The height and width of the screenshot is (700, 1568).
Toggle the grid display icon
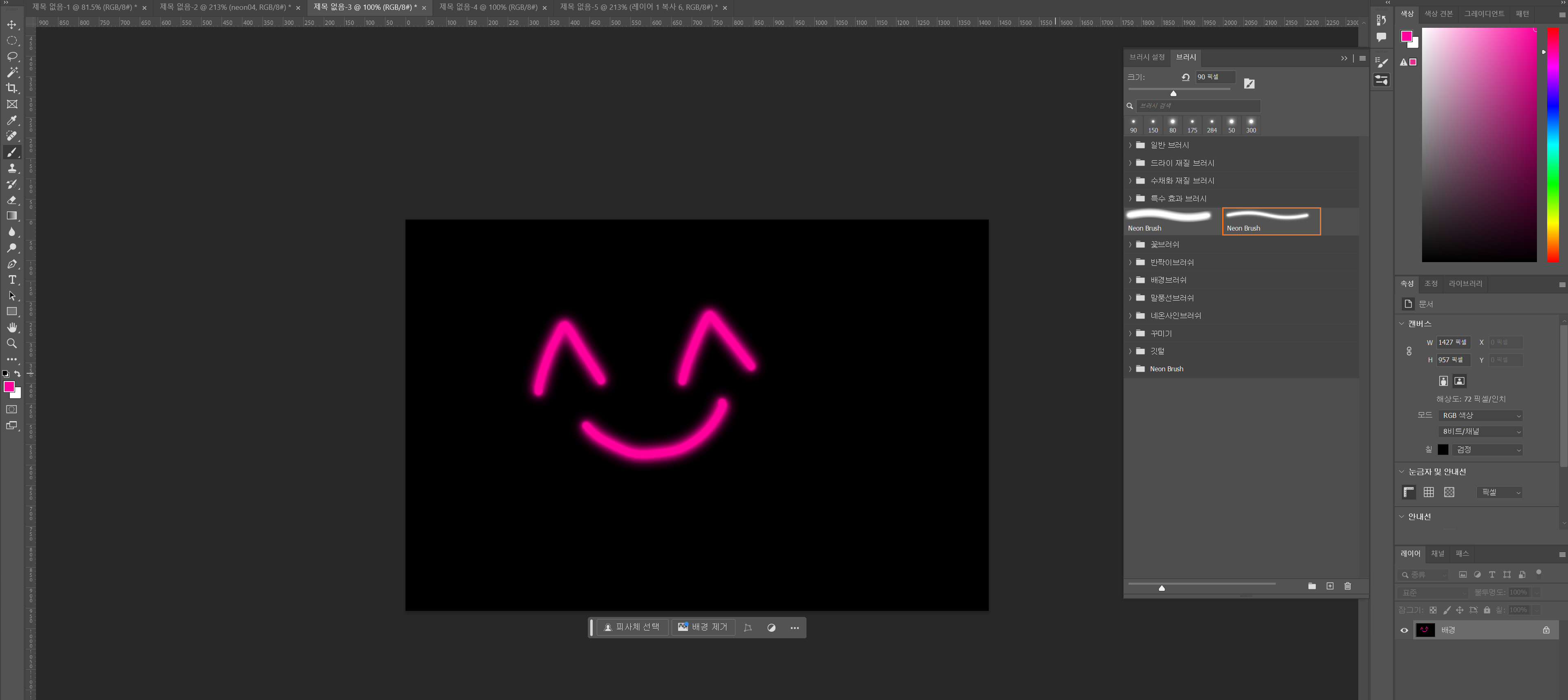point(1428,492)
